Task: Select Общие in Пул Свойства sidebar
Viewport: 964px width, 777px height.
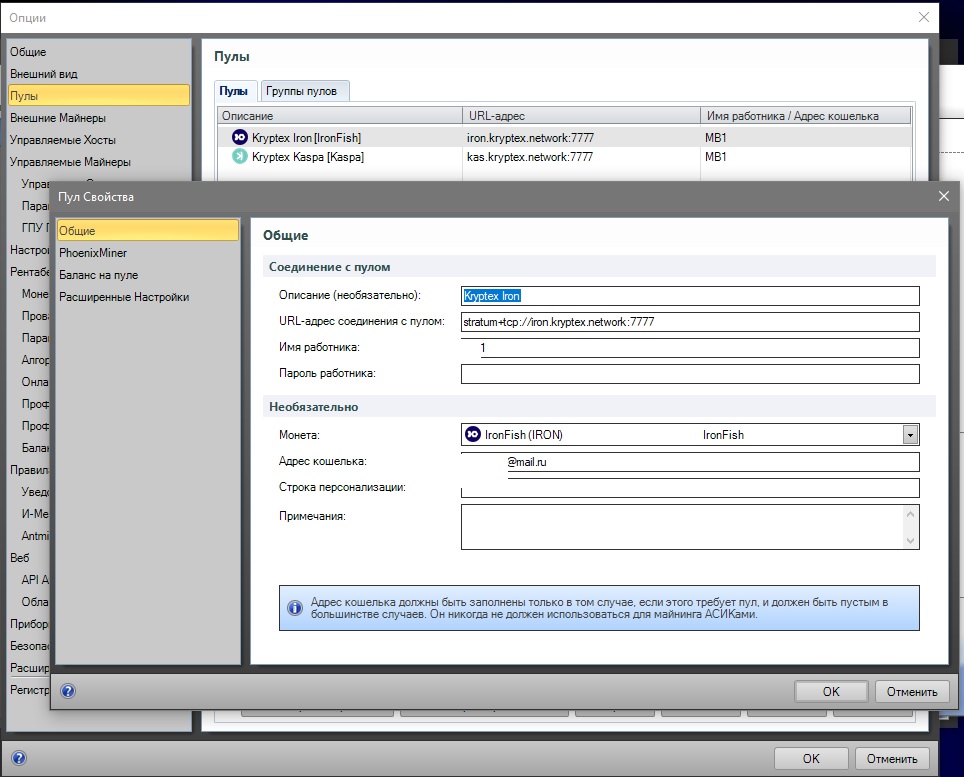Action: [x=148, y=231]
